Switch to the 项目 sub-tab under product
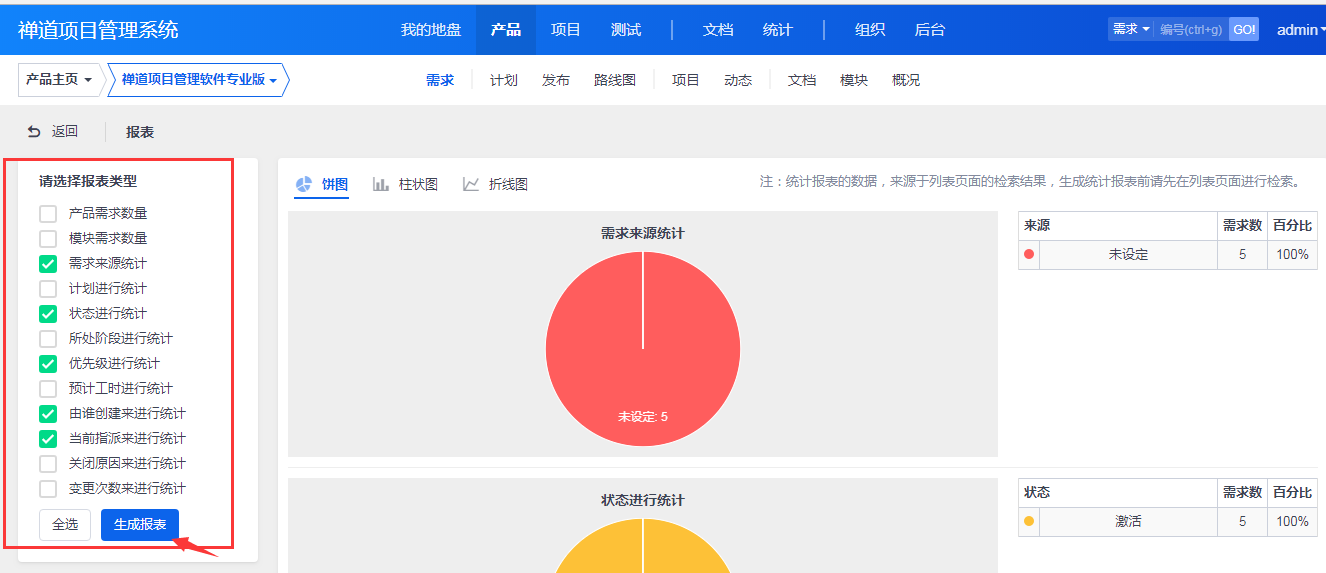This screenshot has width=1326, height=573. point(686,80)
